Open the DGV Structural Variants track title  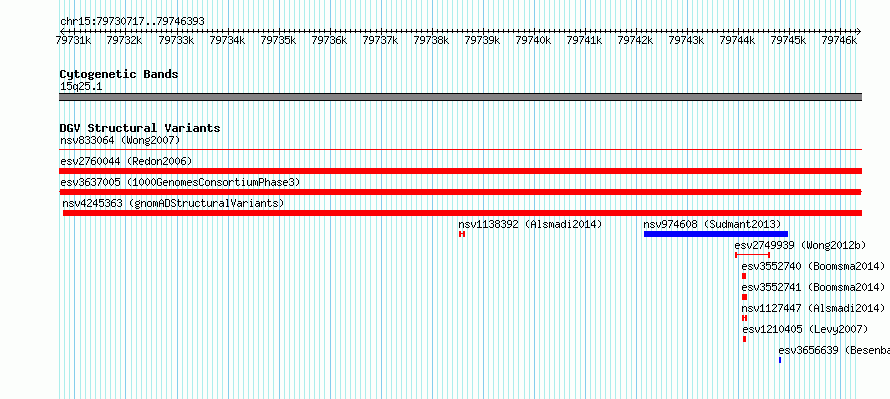(x=140, y=128)
